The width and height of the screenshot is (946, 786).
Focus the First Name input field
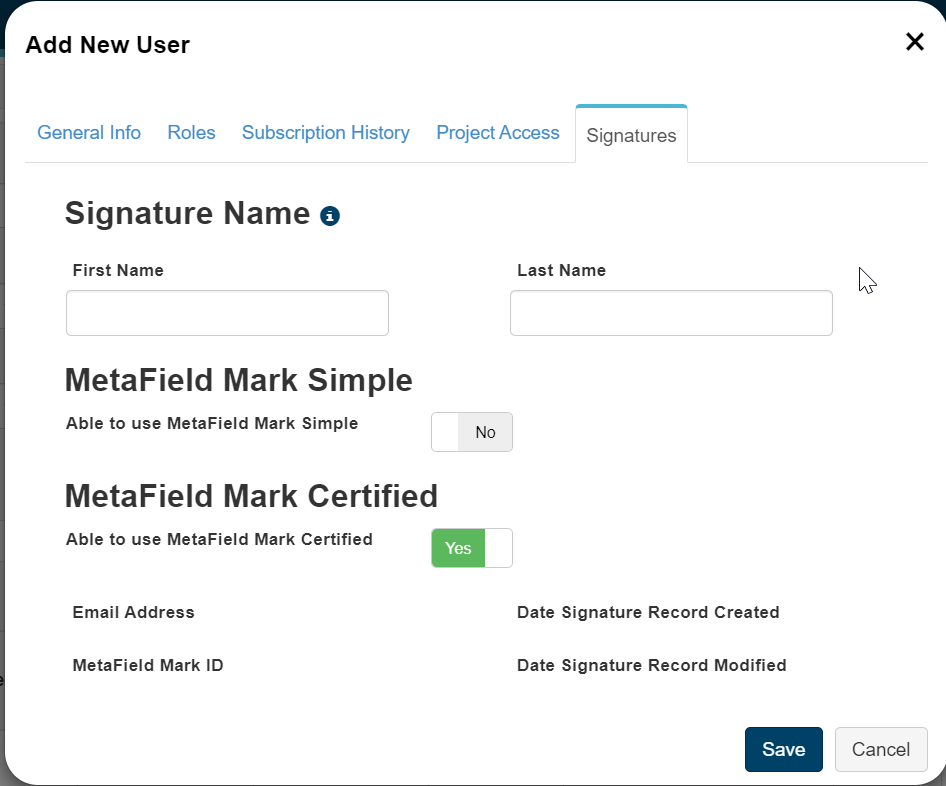tap(227, 313)
